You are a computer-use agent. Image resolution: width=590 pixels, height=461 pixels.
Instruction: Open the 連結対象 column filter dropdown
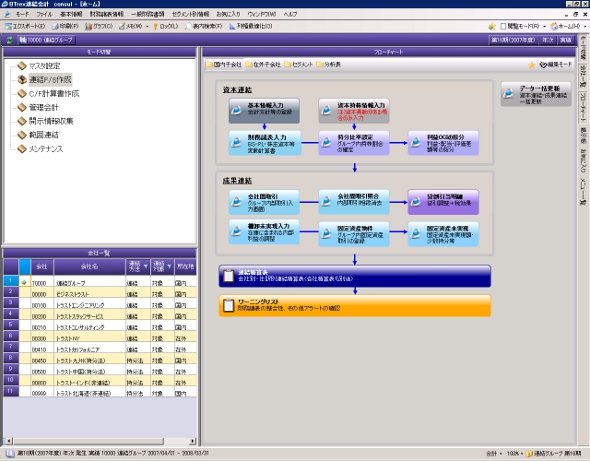pyautogui.click(x=169, y=266)
